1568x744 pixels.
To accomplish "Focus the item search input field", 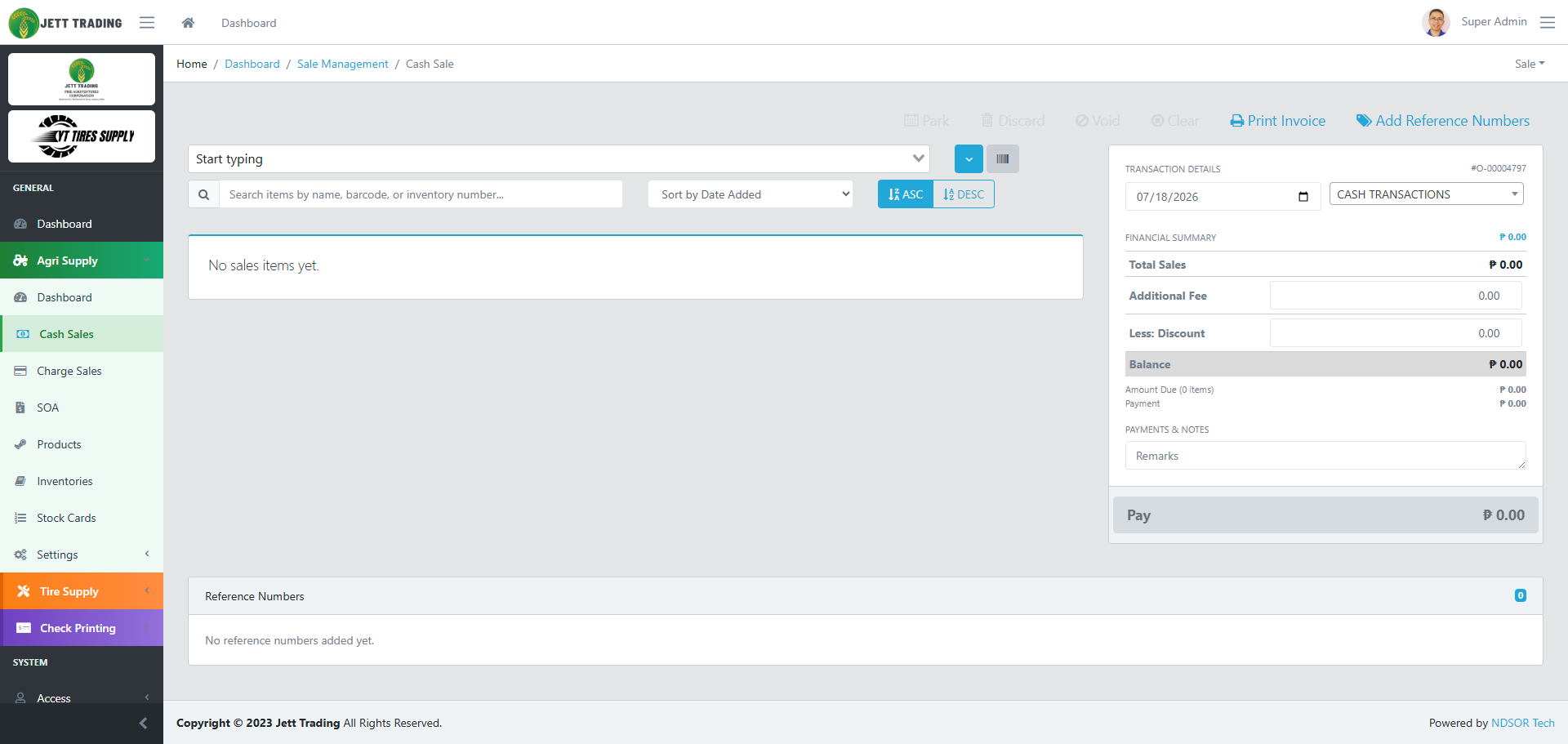I will (x=421, y=194).
